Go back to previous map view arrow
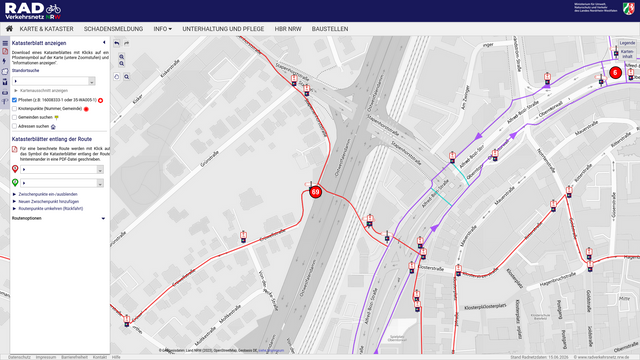640x360 pixels. point(117,43)
